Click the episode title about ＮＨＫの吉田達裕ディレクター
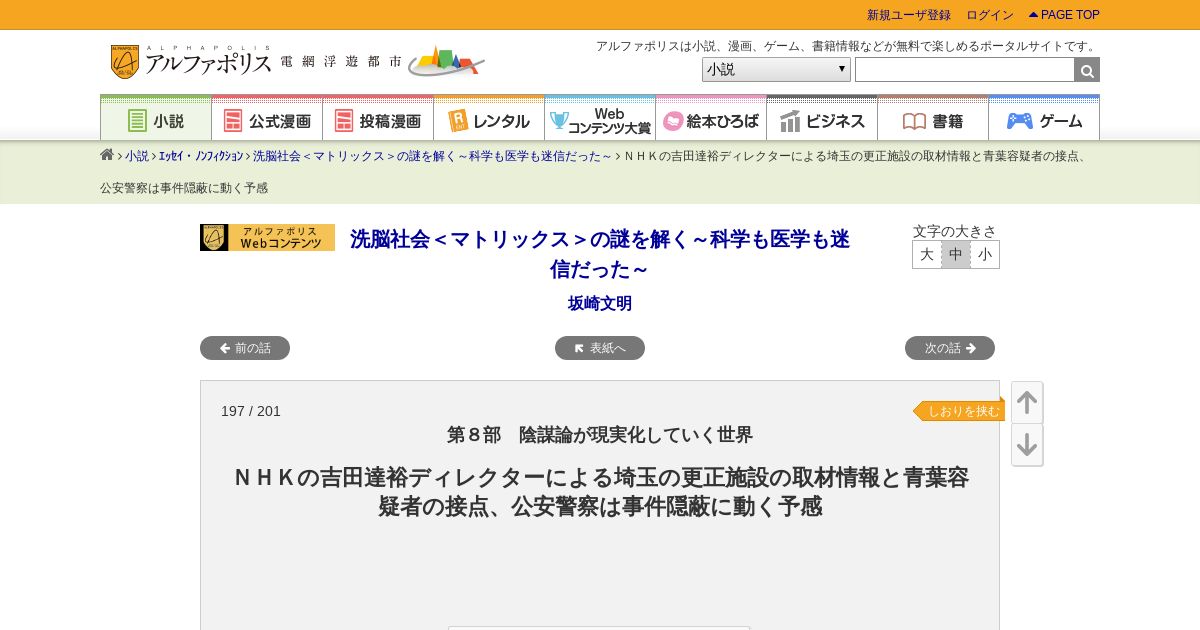Viewport: 1200px width, 630px height. point(600,491)
